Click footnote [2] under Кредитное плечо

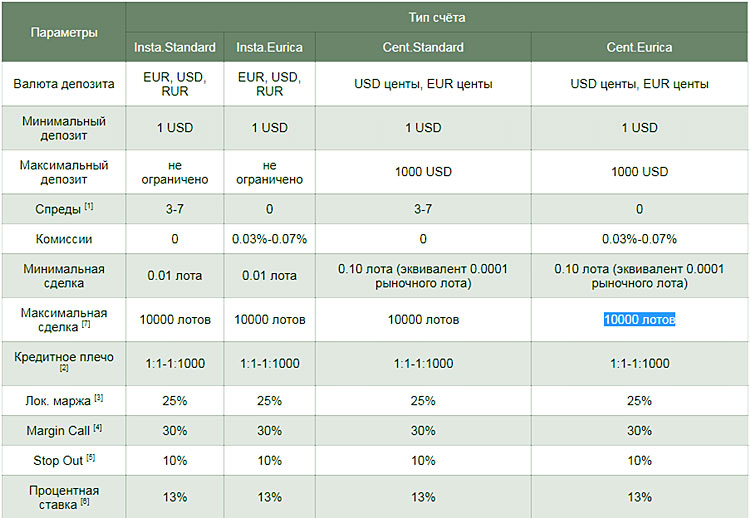[x=63, y=369]
